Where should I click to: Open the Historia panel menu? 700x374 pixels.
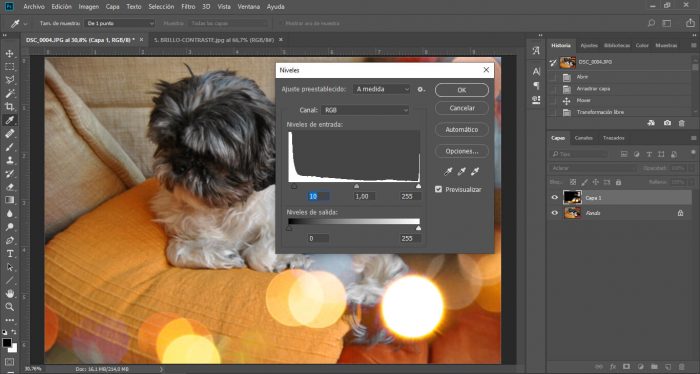coord(693,46)
